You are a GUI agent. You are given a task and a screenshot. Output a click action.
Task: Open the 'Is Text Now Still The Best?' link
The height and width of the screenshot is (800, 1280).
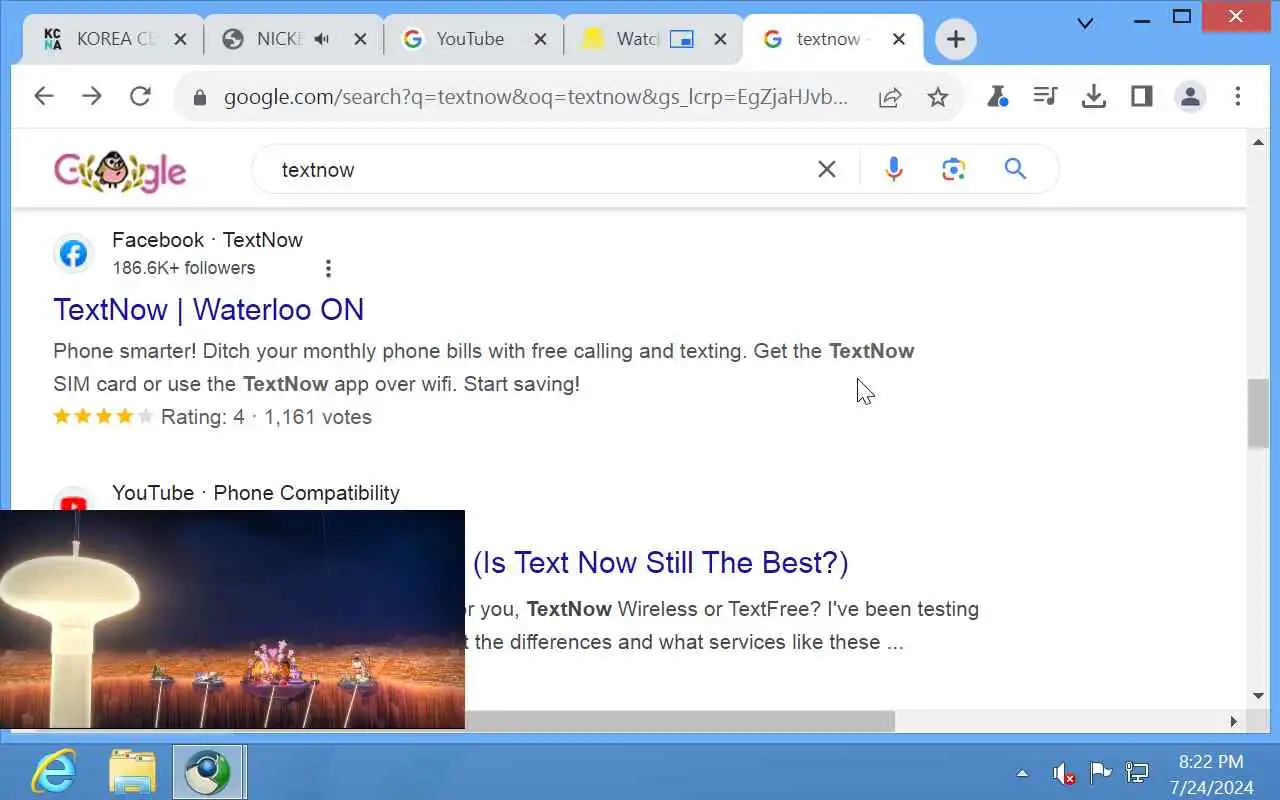(660, 562)
